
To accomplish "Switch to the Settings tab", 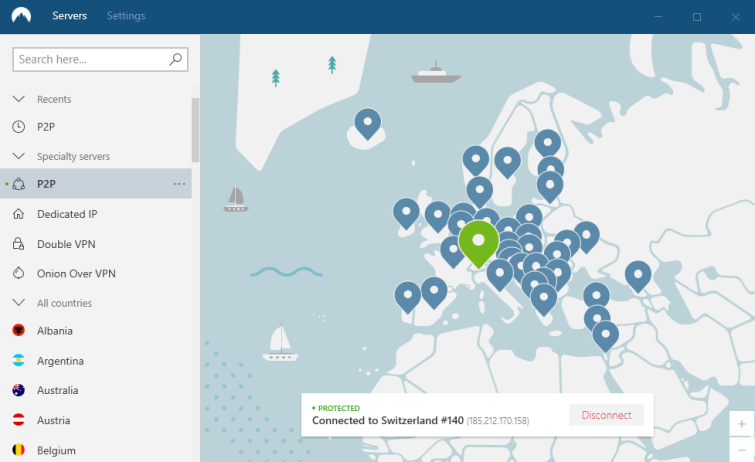I will [126, 16].
